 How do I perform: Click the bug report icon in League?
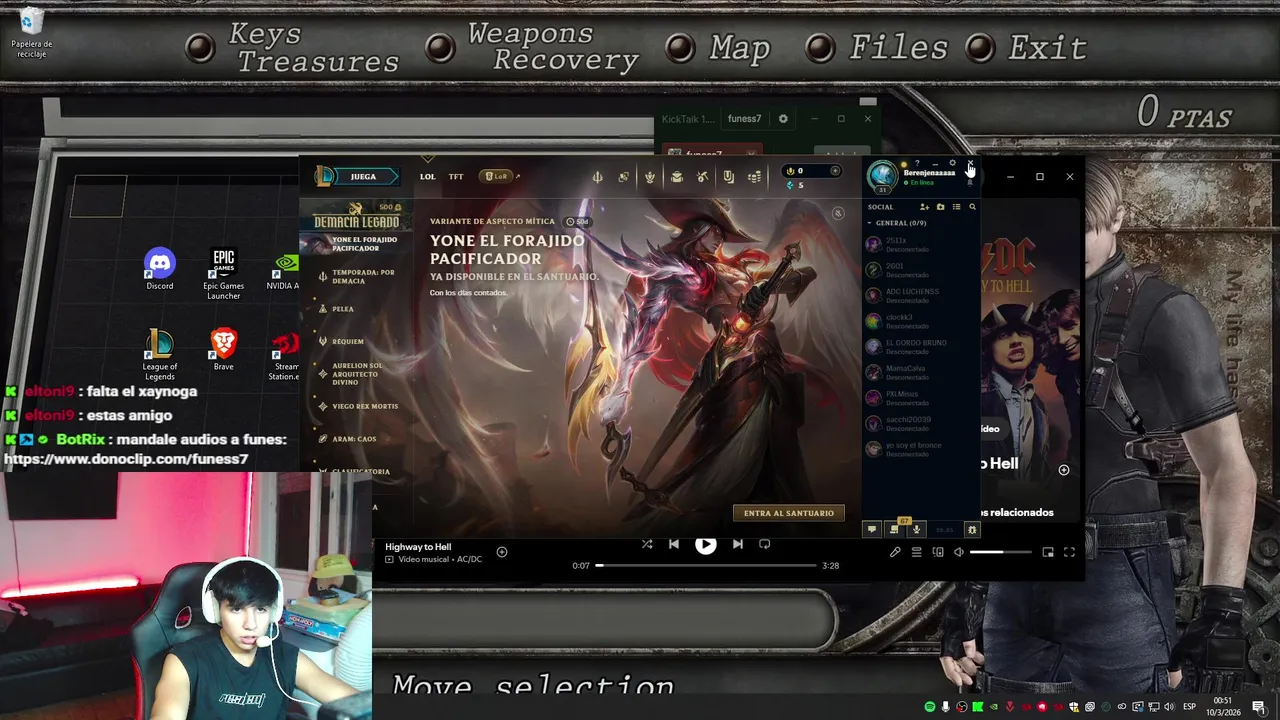(972, 529)
